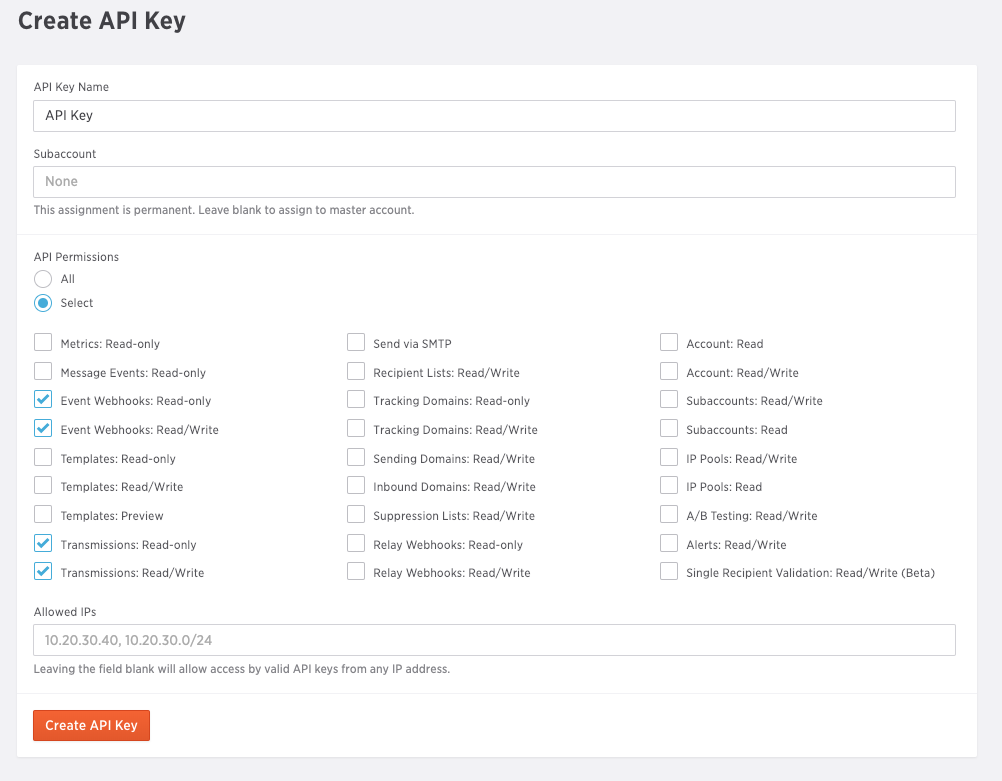1002x781 pixels.
Task: Enable Tracking Domains: Read/Write
Action: (x=356, y=428)
